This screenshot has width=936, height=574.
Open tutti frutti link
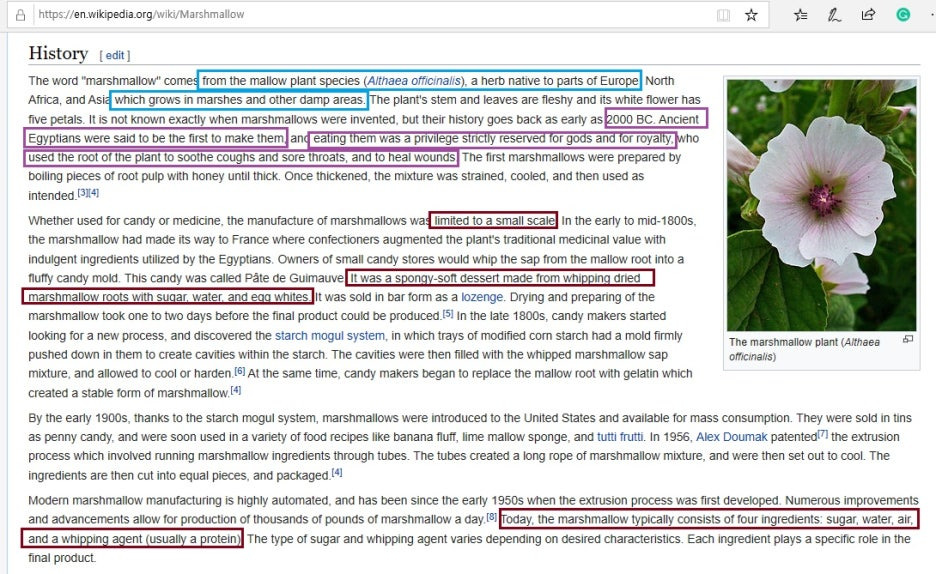[x=620, y=437]
